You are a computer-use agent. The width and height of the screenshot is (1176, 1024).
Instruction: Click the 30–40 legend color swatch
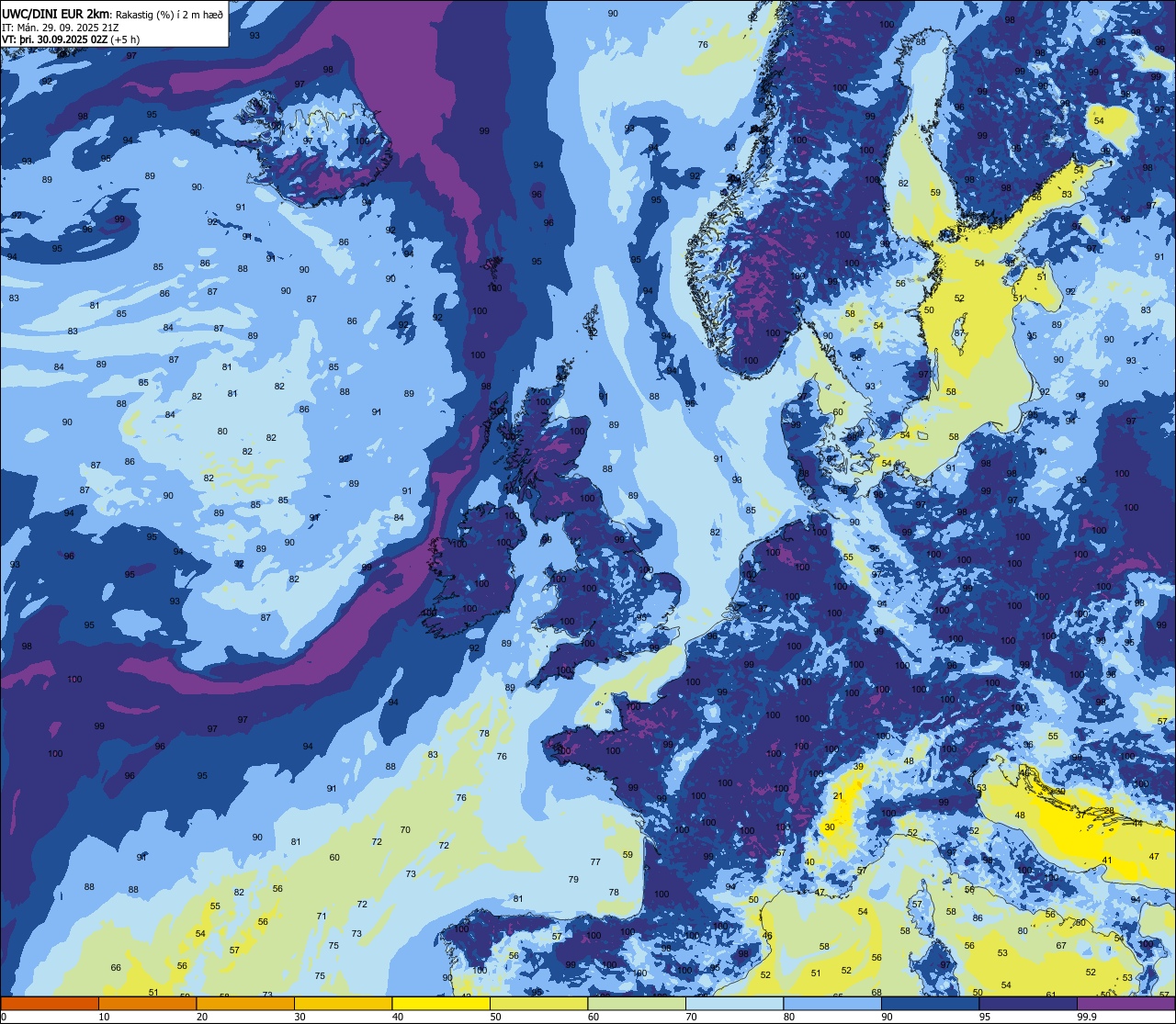343,1003
